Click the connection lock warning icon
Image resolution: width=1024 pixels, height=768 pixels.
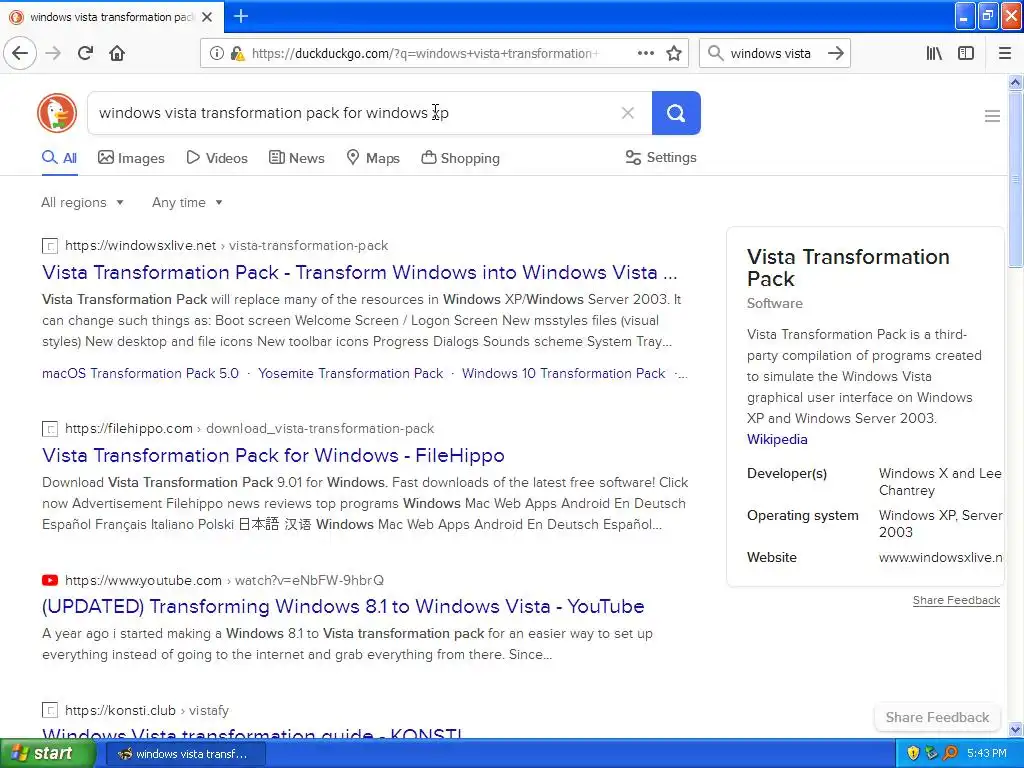pos(237,53)
